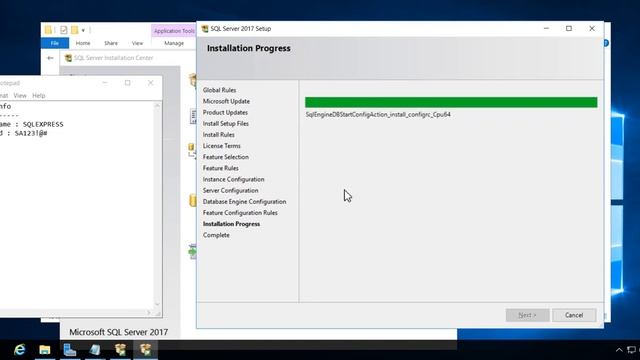Select Feature Rules step

220,168
